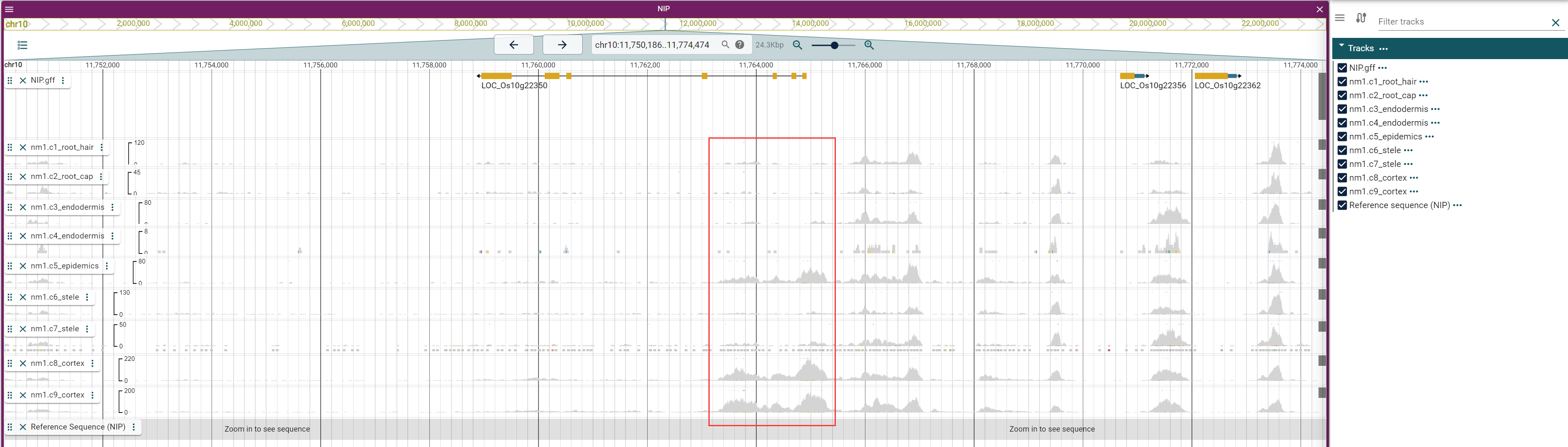Open the nm1.c6_stele track label menu

(87, 297)
